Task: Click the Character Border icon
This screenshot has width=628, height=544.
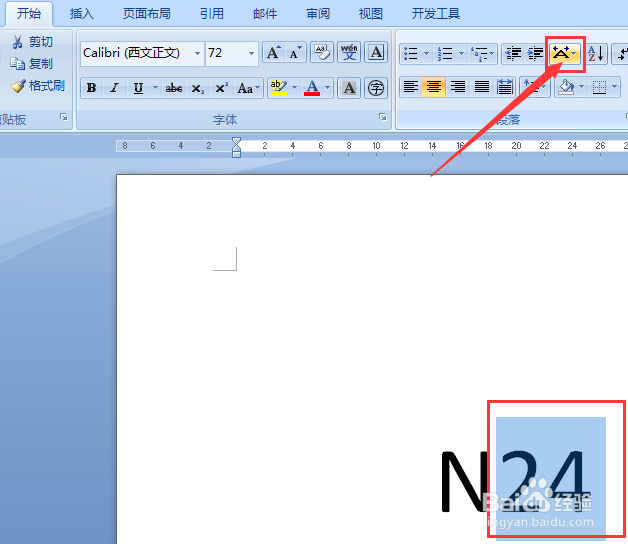Action: pos(376,52)
